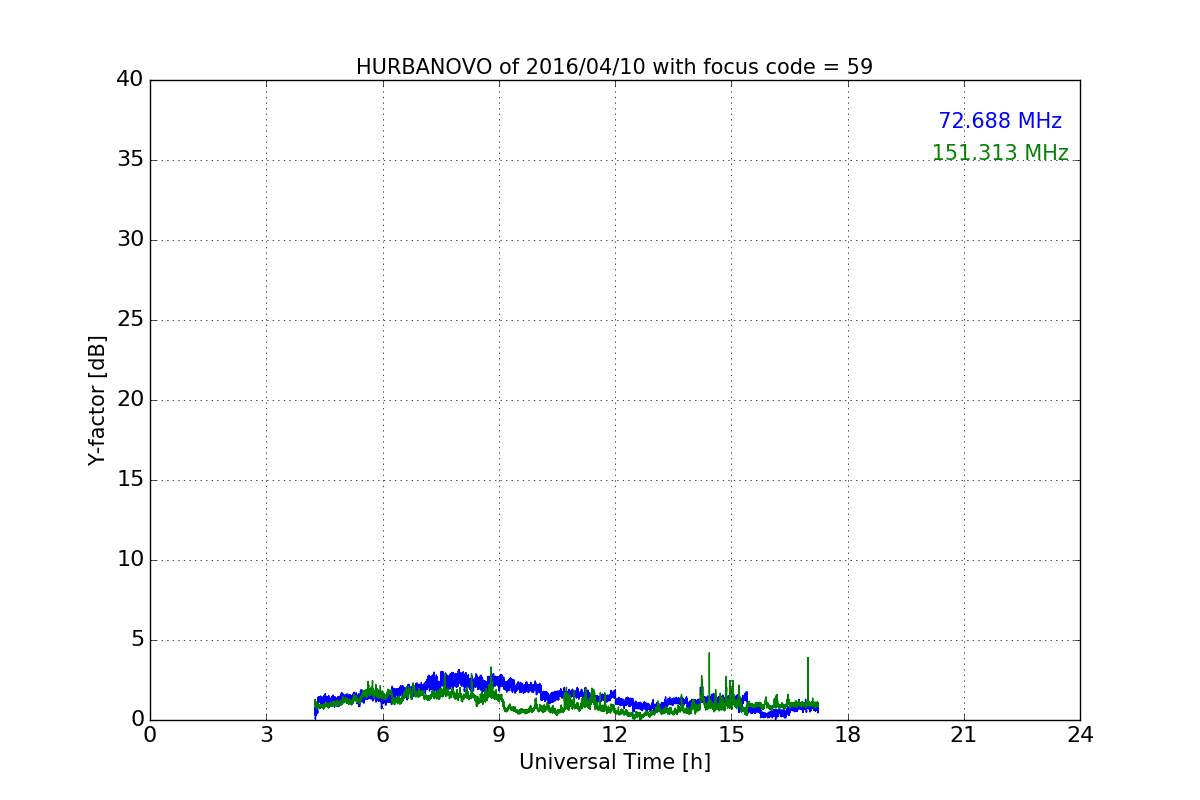The height and width of the screenshot is (800, 1200).
Task: Click x-axis tick label 6
Action: [x=382, y=735]
